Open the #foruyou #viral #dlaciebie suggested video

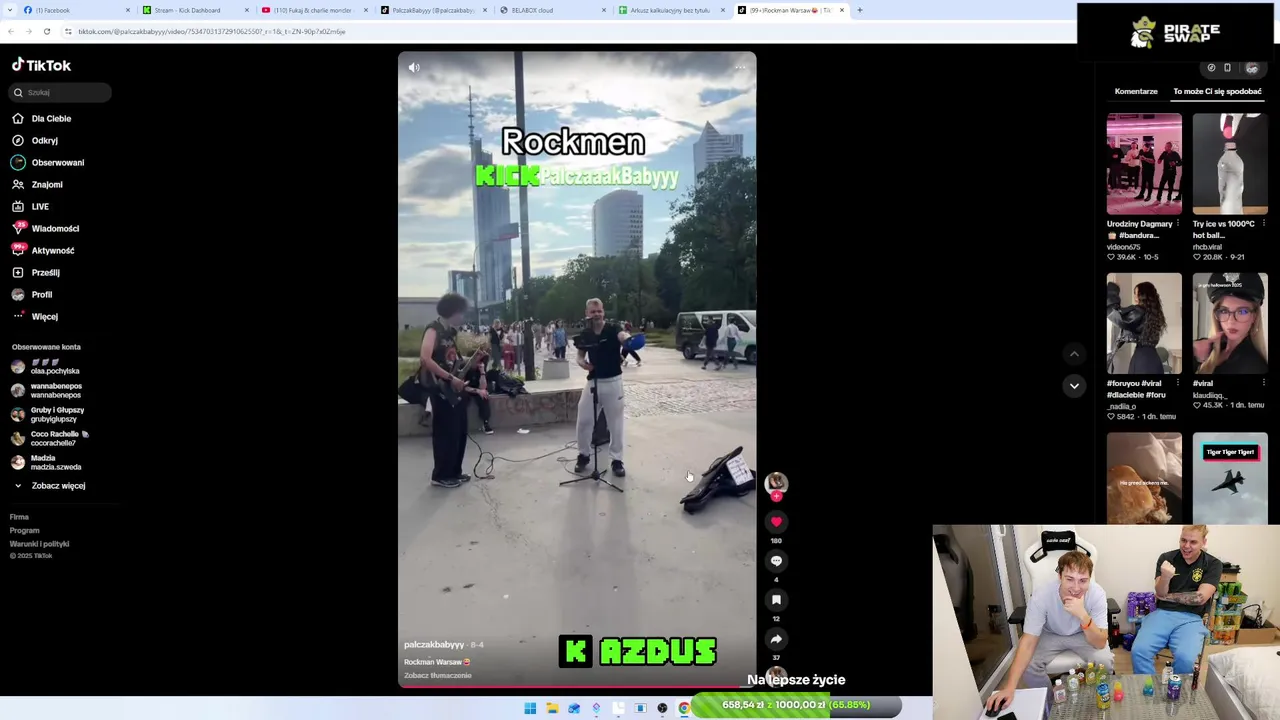point(1144,324)
